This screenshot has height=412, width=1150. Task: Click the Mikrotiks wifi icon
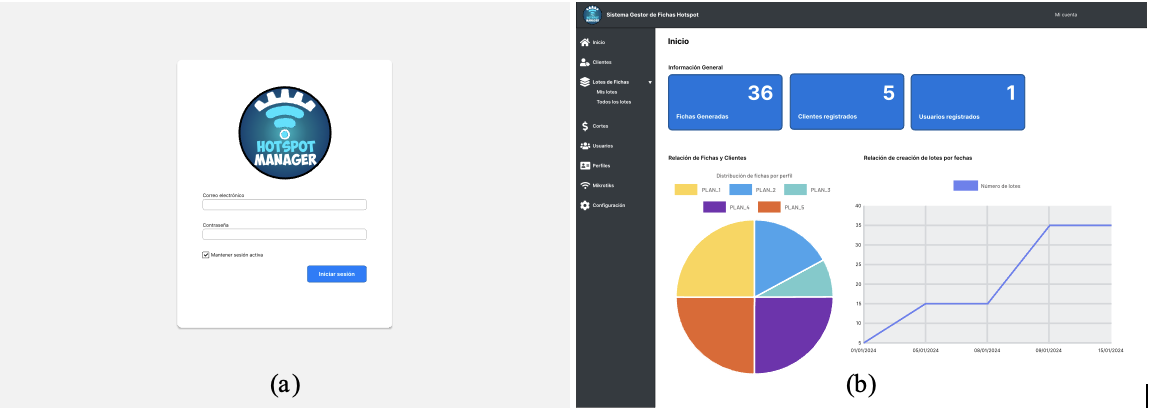tap(585, 185)
